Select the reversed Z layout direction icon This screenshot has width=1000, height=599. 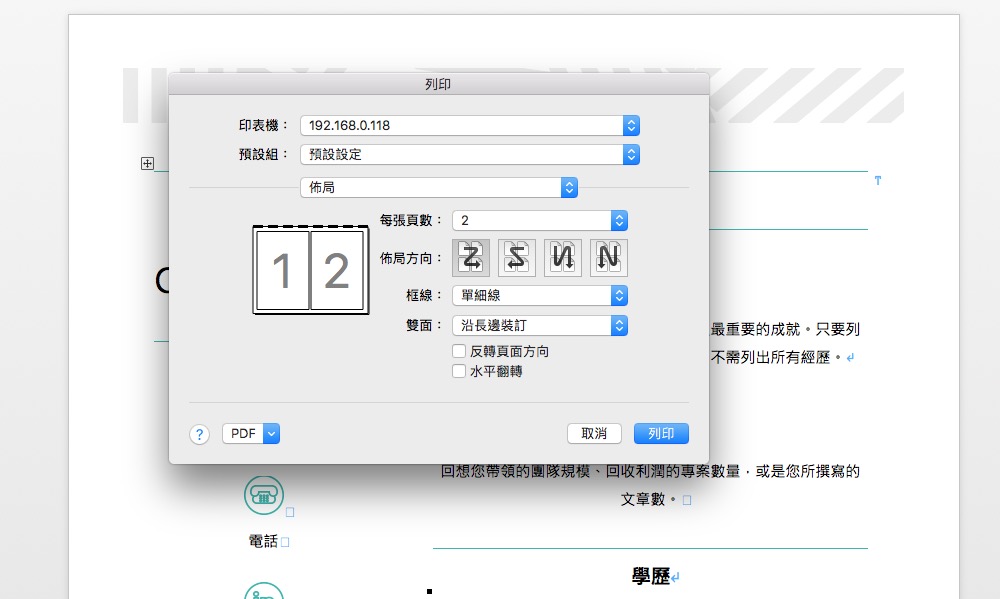(517, 258)
